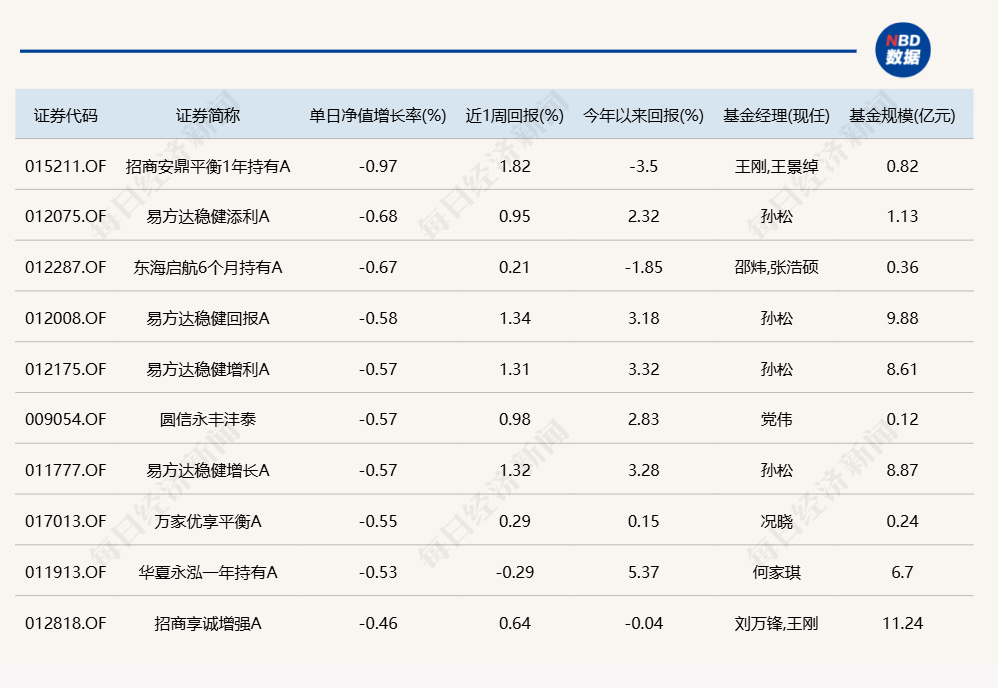Click the -3.5 year-to-date return
The width and height of the screenshot is (998, 688).
pyautogui.click(x=643, y=166)
